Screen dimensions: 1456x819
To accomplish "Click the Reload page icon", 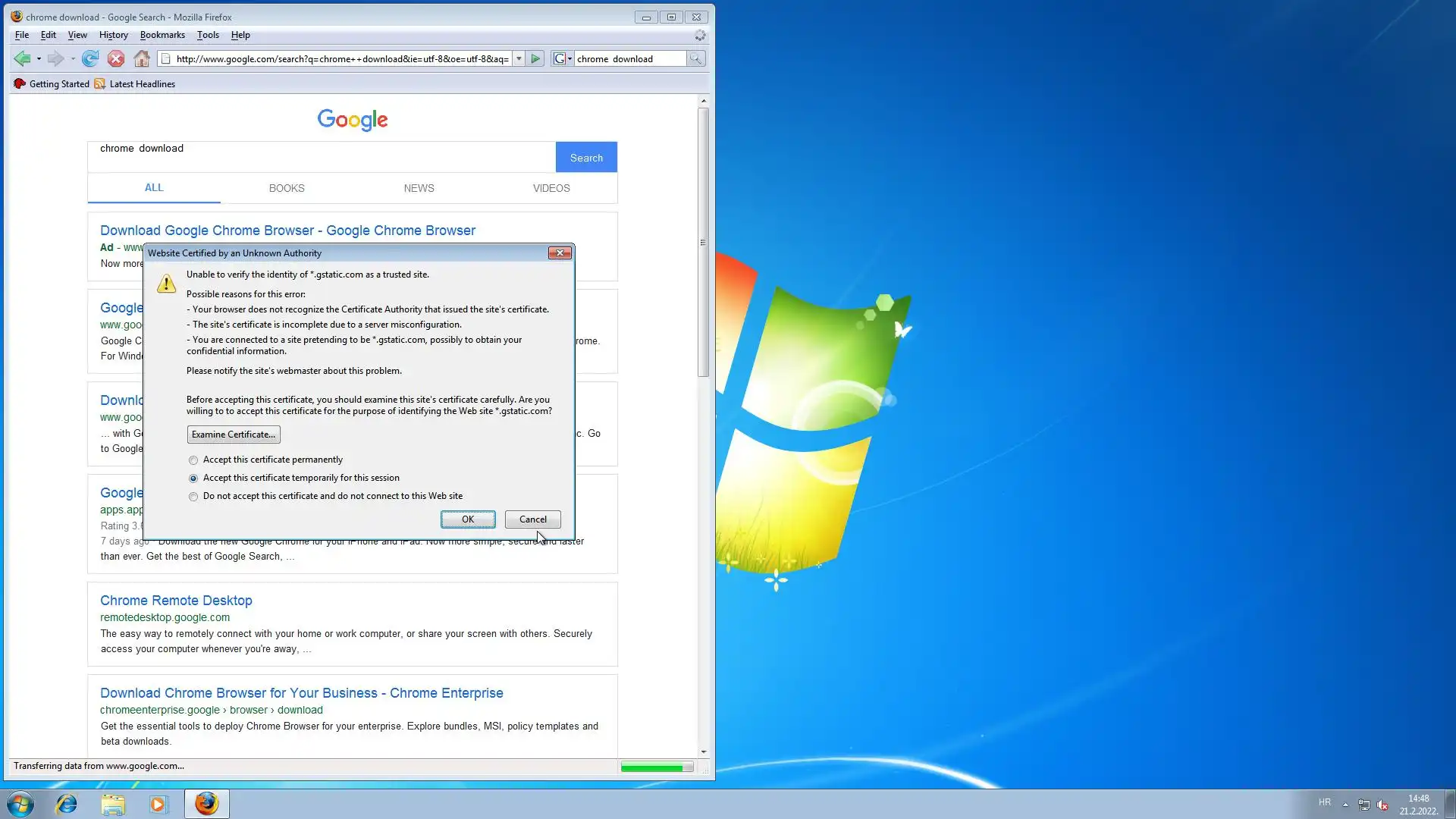I will pyautogui.click(x=90, y=58).
